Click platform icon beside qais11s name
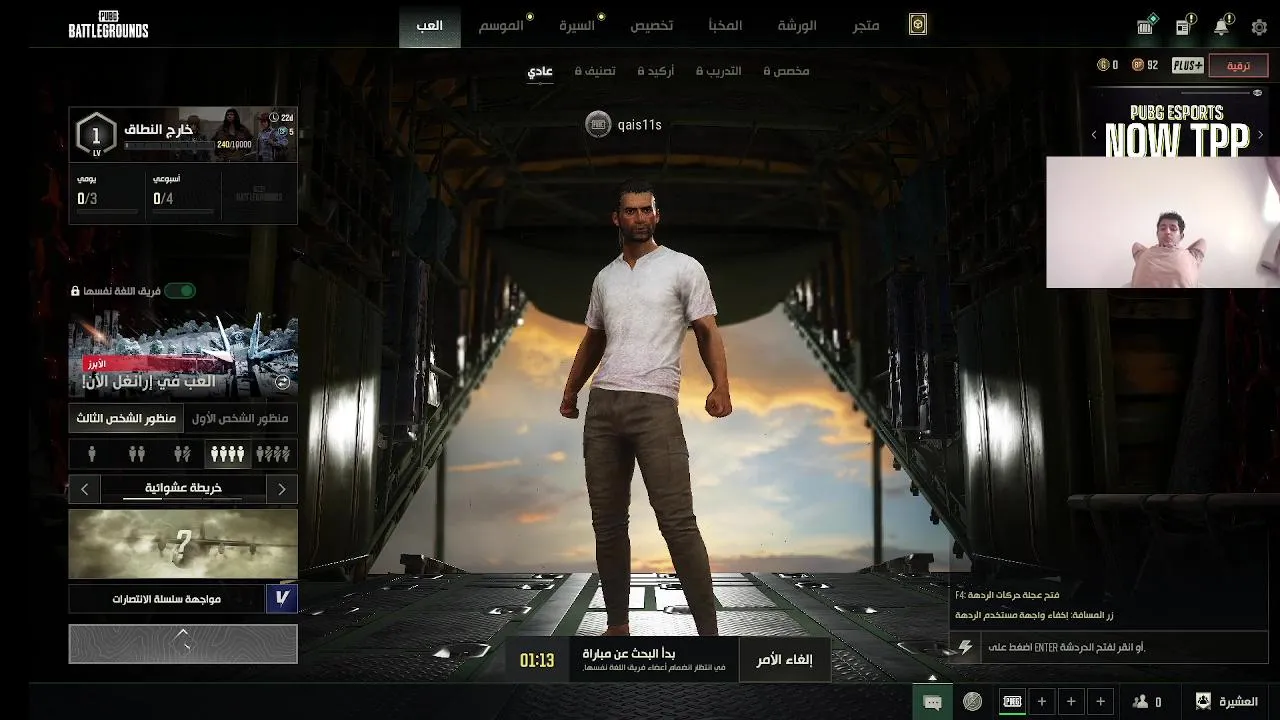 [598, 125]
